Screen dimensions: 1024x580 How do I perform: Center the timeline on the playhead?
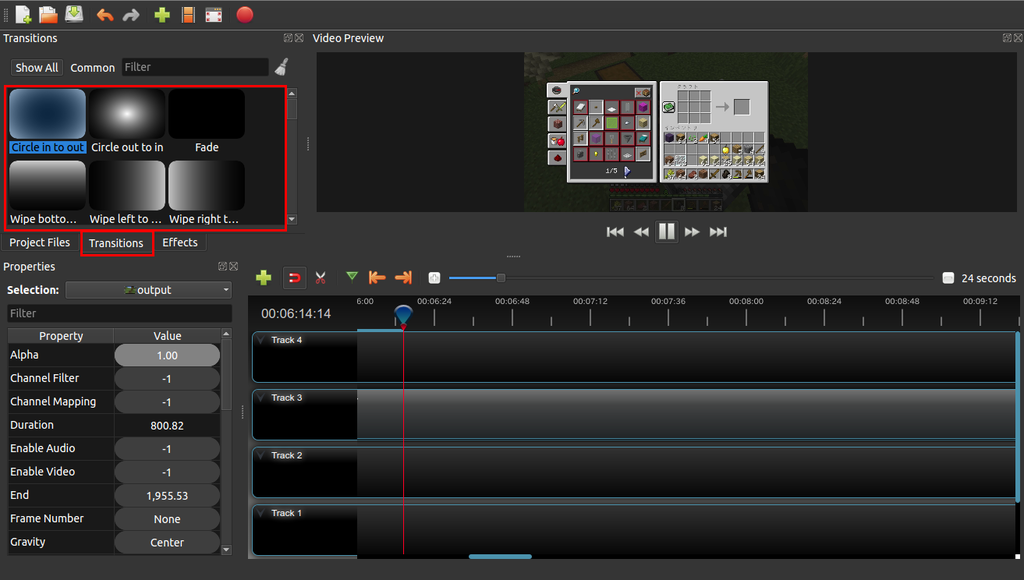(x=434, y=278)
